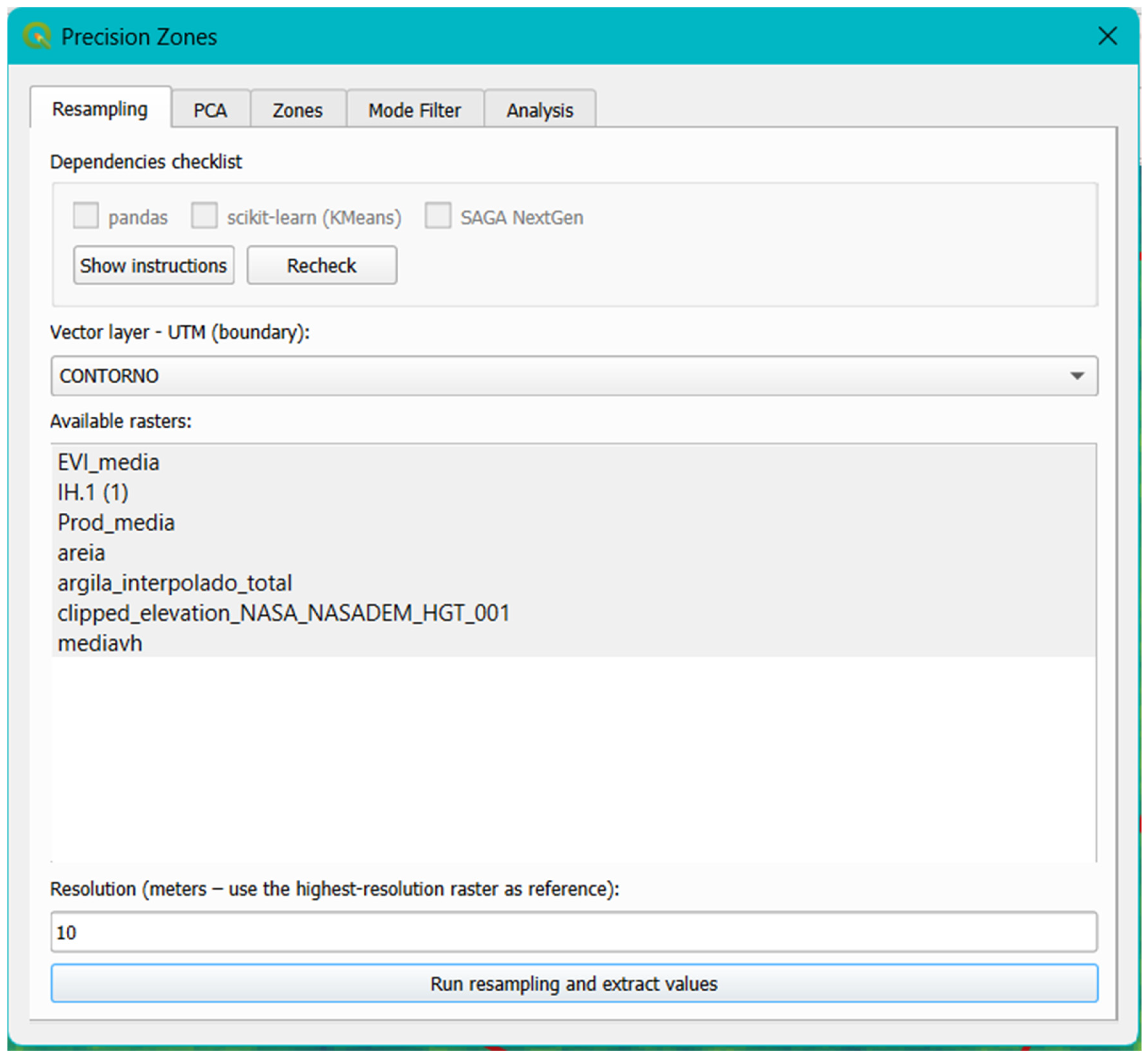
Task: Go to the Mode Filter tab
Action: tap(414, 110)
